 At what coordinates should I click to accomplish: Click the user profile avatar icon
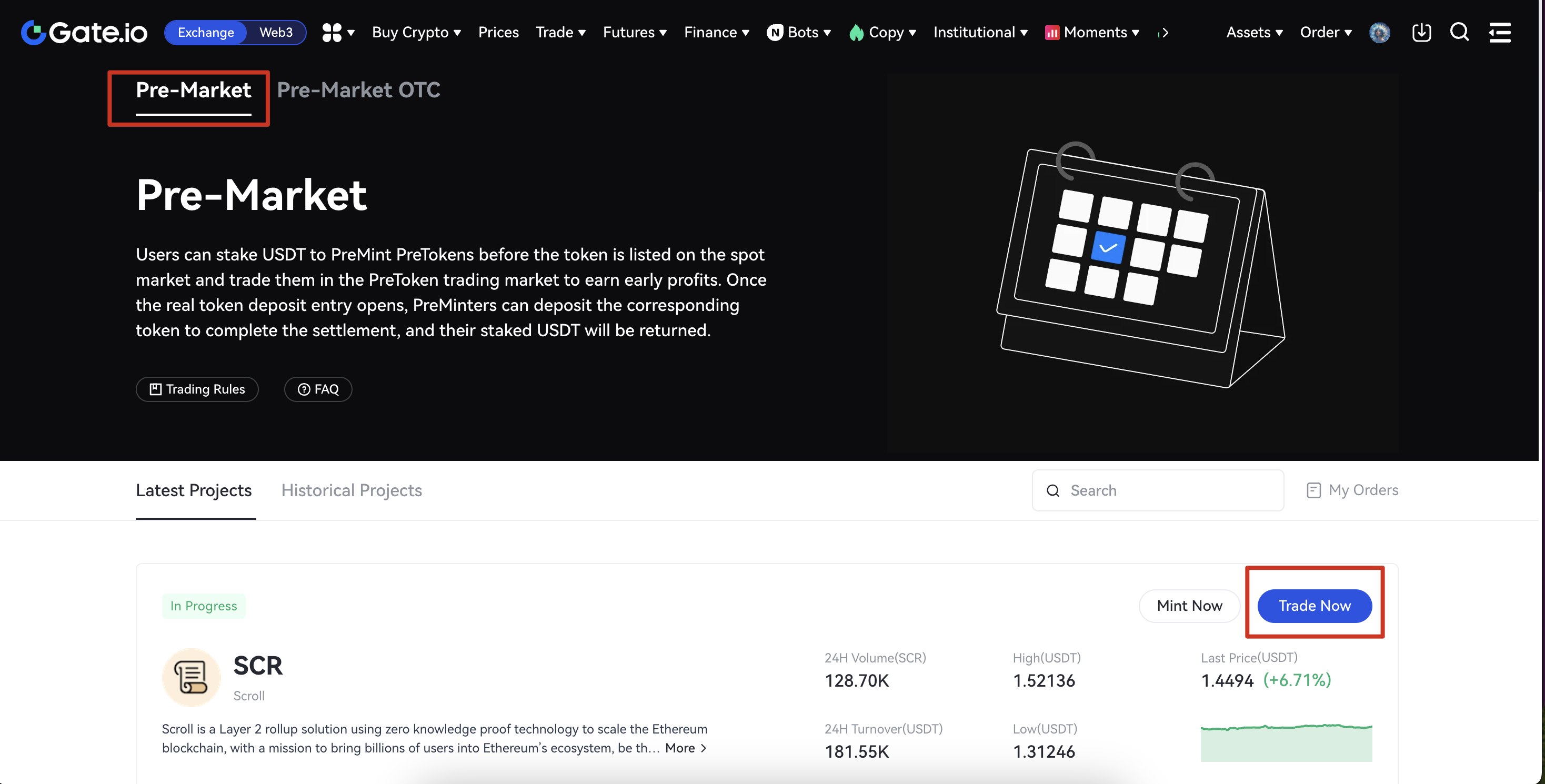1379,33
